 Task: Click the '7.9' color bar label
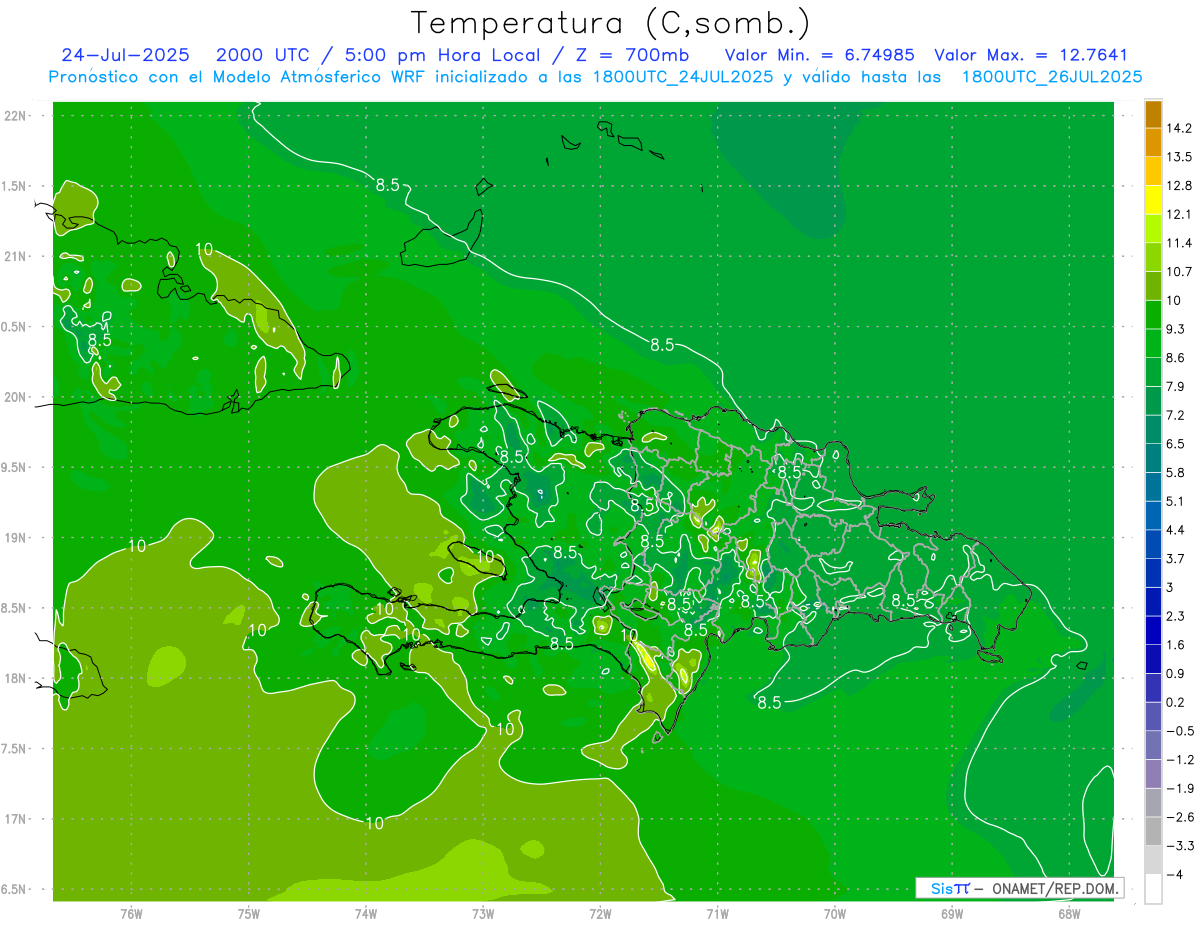point(1178,386)
